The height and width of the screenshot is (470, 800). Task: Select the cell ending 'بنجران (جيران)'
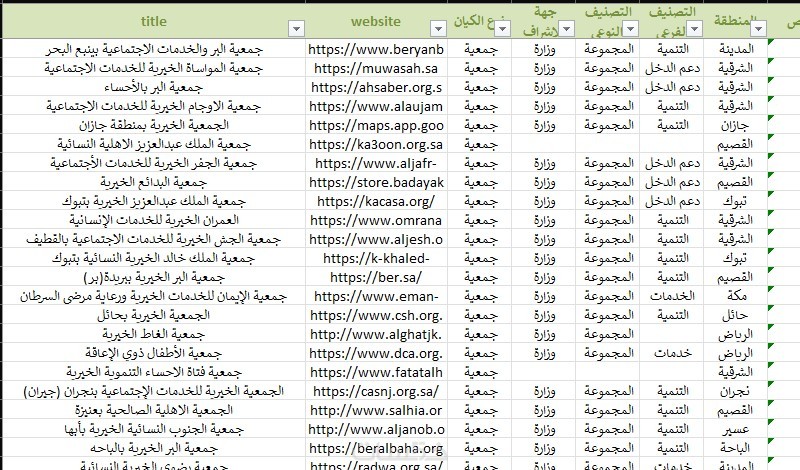[x=154, y=391]
